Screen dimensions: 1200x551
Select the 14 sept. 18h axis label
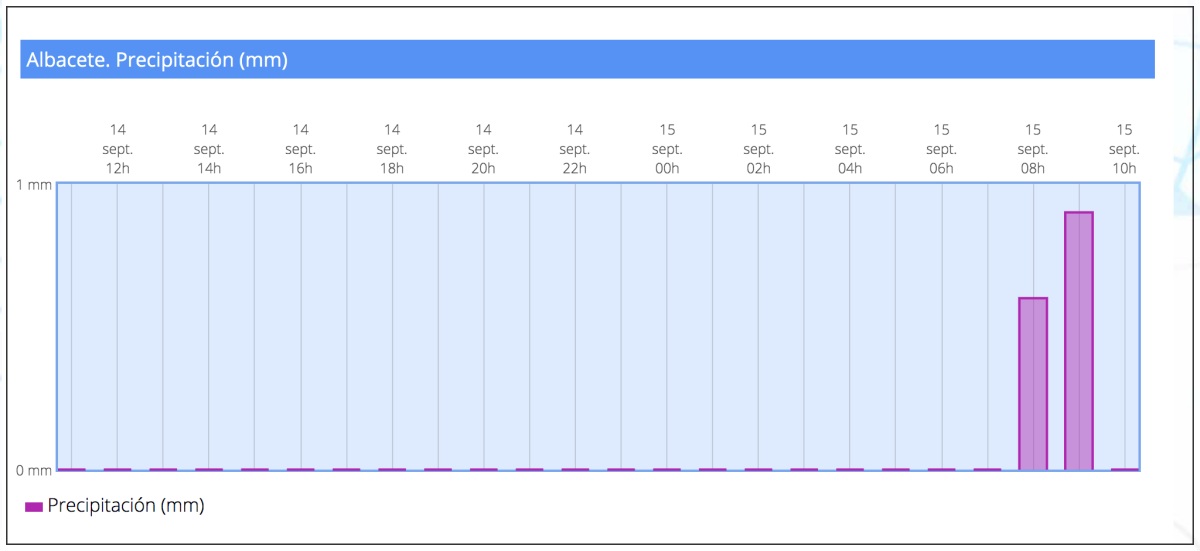[x=392, y=149]
